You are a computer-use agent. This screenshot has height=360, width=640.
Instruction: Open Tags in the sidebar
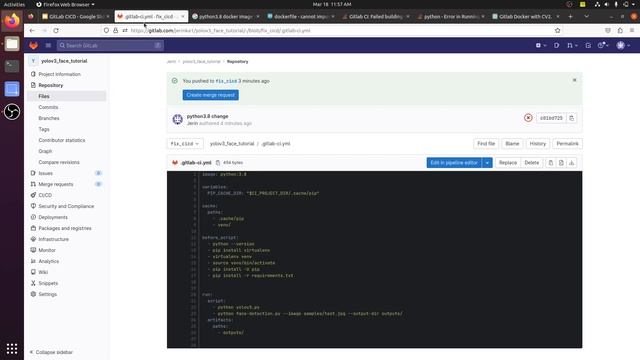pos(44,129)
